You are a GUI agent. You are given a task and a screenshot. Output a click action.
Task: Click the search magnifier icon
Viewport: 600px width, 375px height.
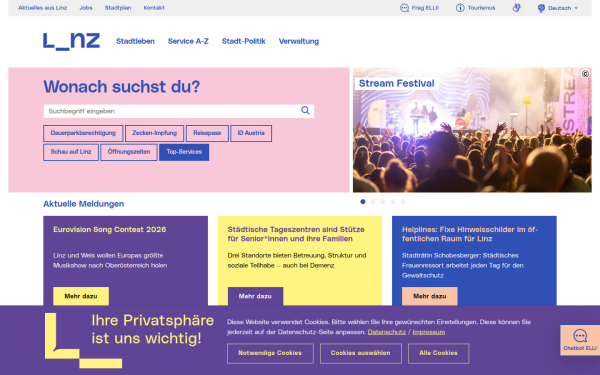click(305, 111)
